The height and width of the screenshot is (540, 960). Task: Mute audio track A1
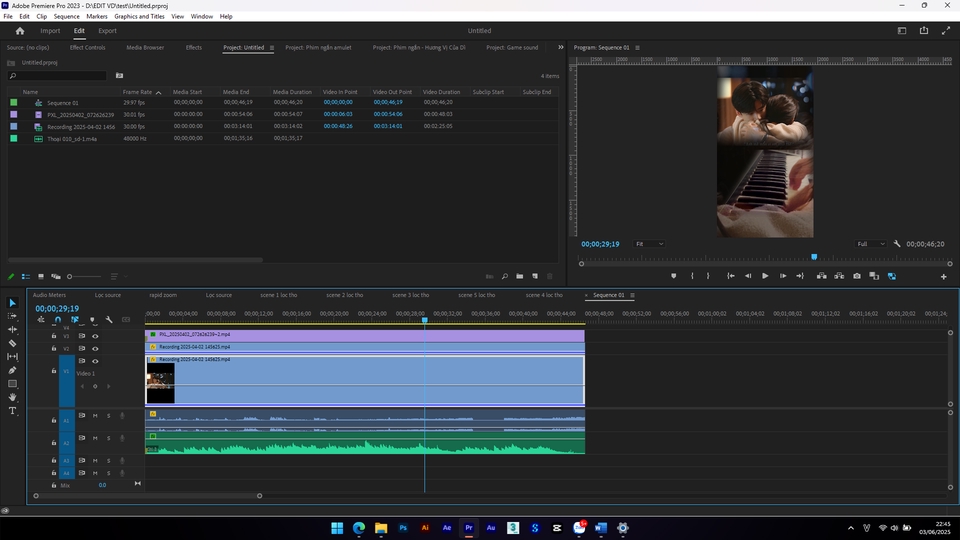[x=95, y=416]
